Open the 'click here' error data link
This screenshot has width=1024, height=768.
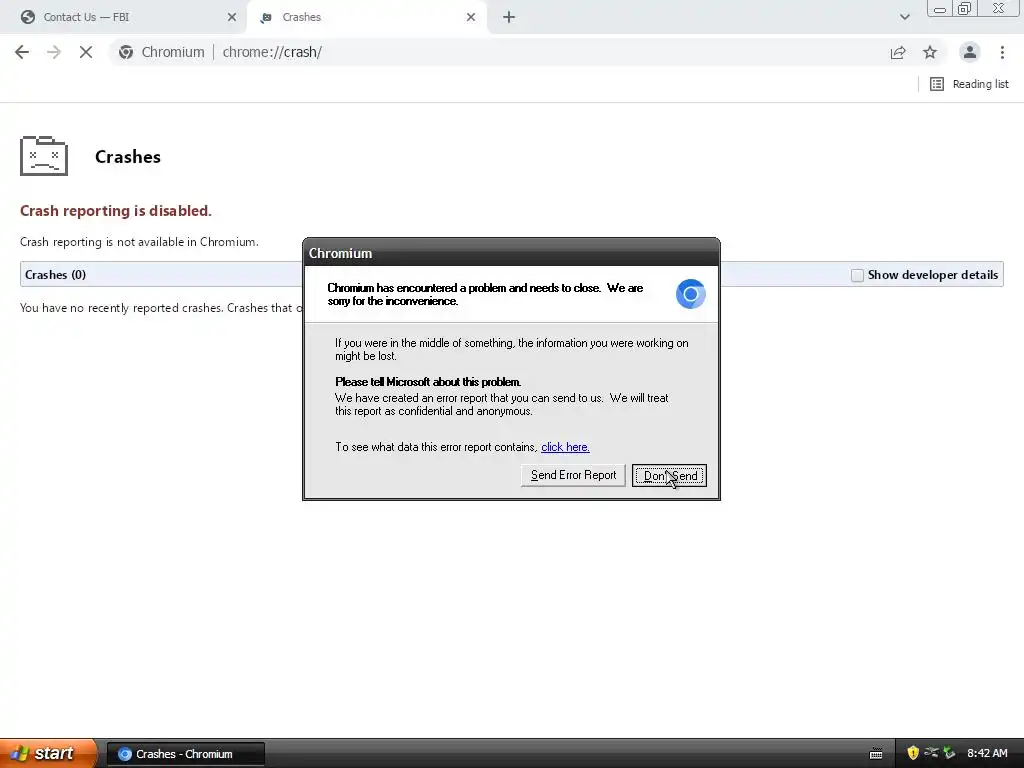click(x=566, y=447)
